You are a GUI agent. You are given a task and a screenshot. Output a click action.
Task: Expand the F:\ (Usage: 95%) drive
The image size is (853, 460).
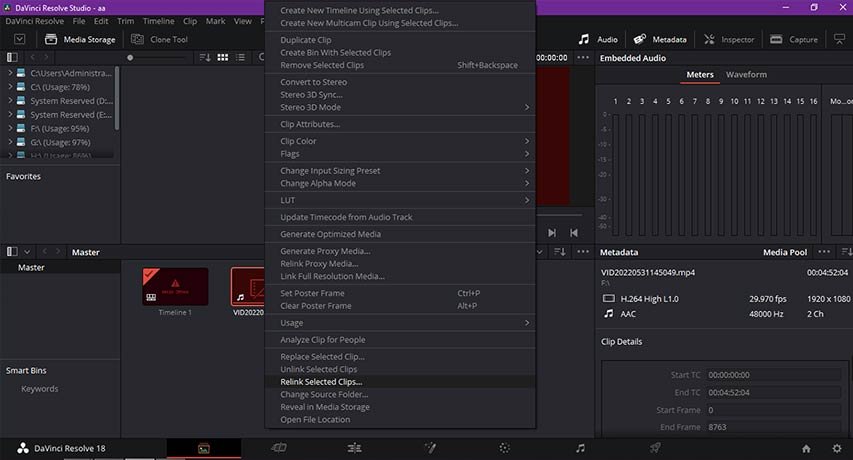pyautogui.click(x=10, y=128)
